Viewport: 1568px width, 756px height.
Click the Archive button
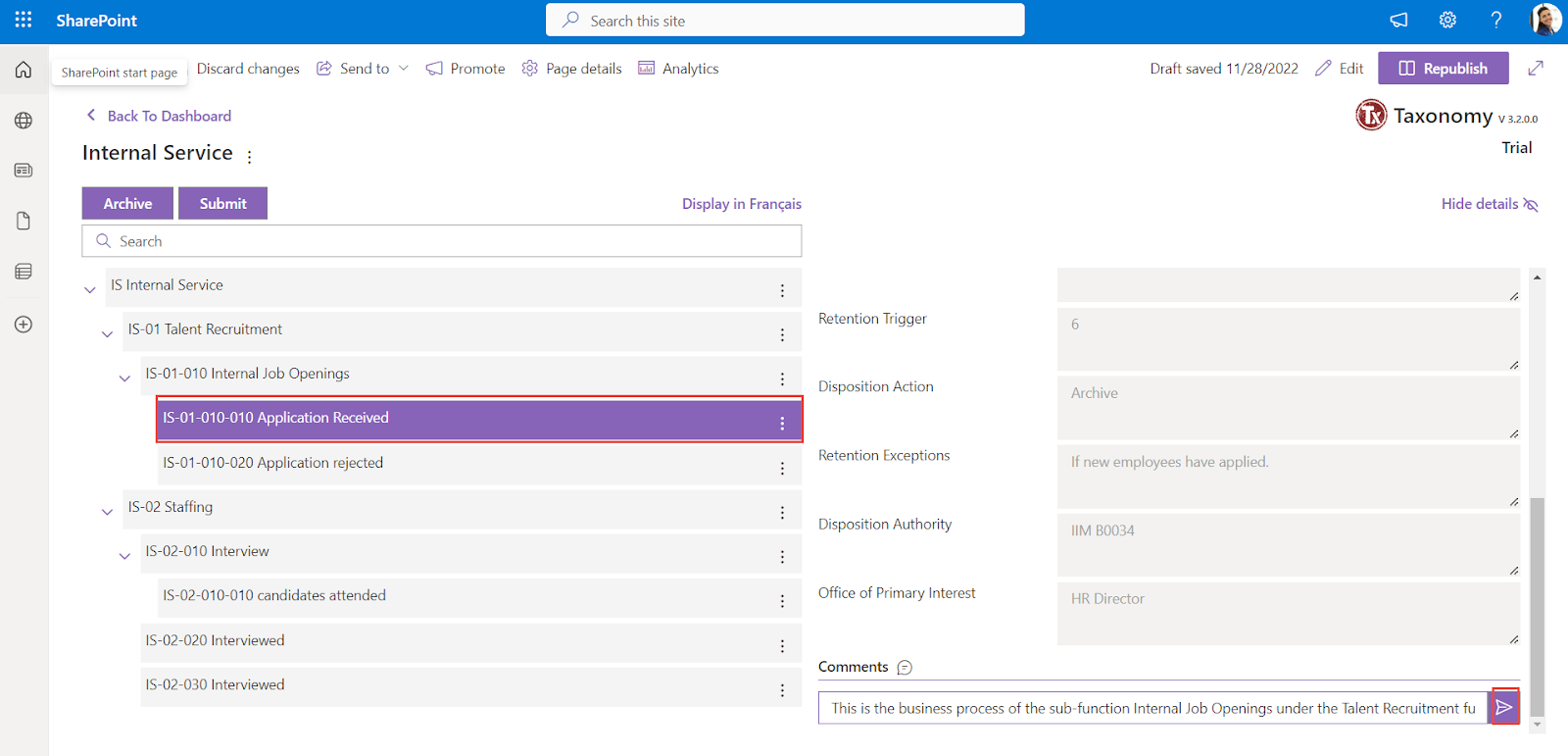(127, 203)
